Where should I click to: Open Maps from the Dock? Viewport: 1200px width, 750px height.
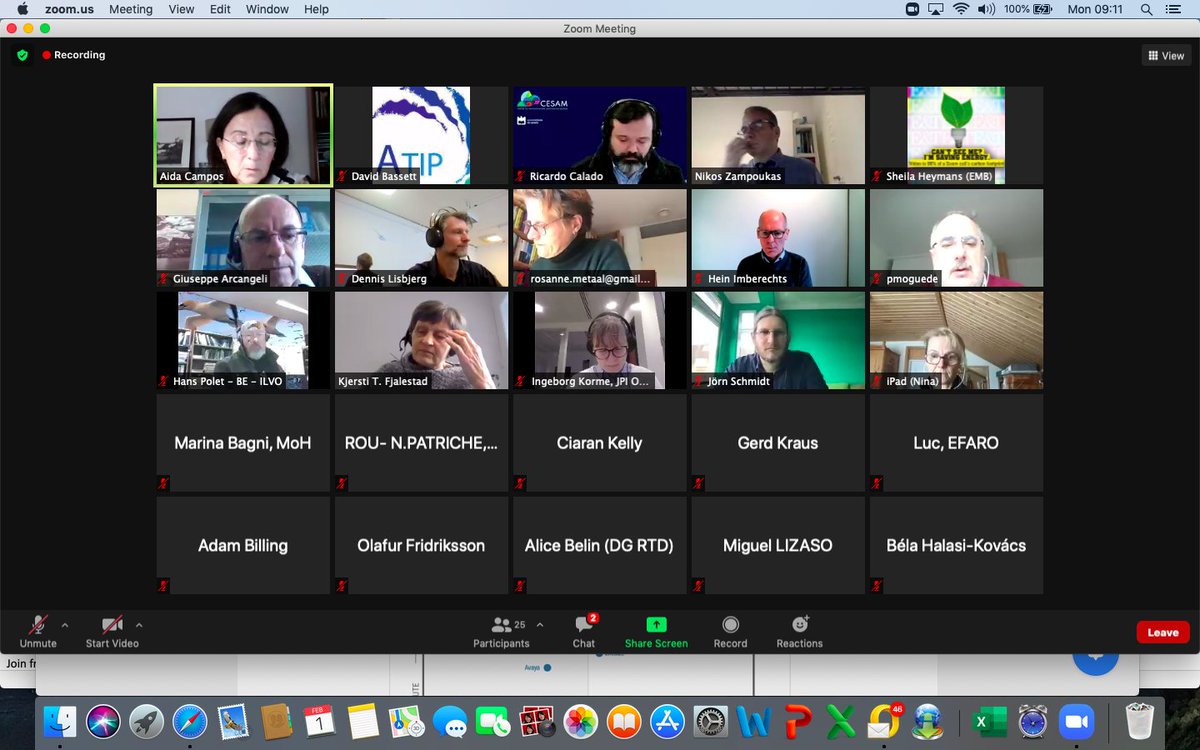pos(406,720)
